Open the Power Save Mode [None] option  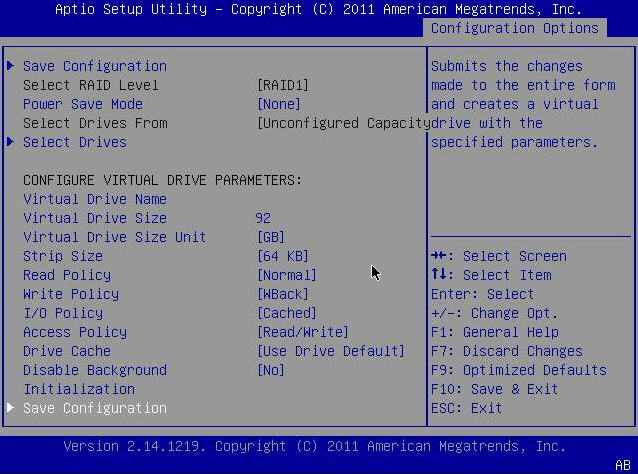[x=279, y=104]
